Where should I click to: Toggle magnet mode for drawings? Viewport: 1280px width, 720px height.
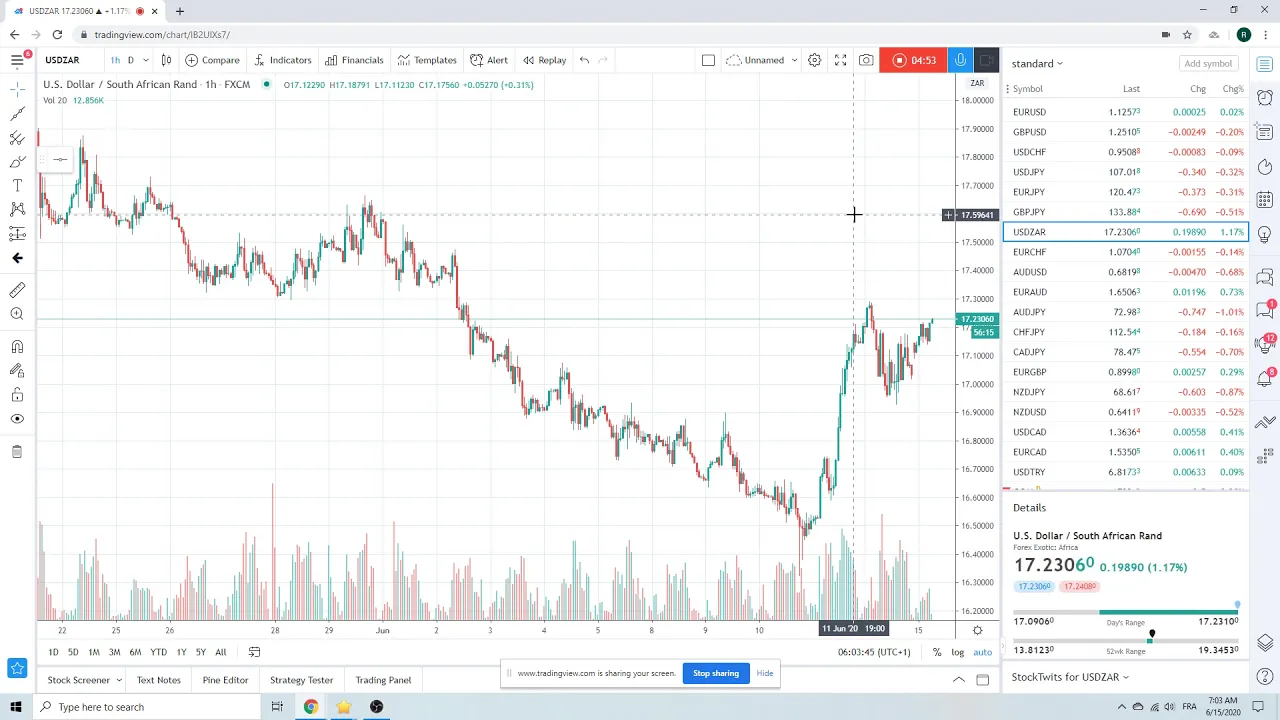click(17, 347)
